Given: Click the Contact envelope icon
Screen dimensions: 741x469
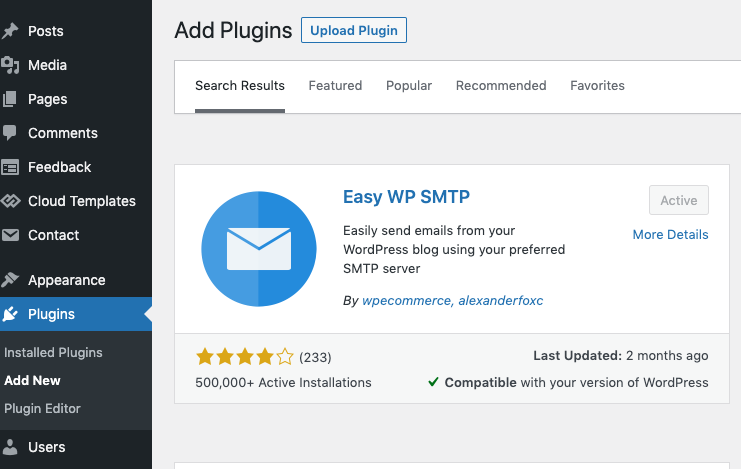Looking at the screenshot, I should 10,235.
